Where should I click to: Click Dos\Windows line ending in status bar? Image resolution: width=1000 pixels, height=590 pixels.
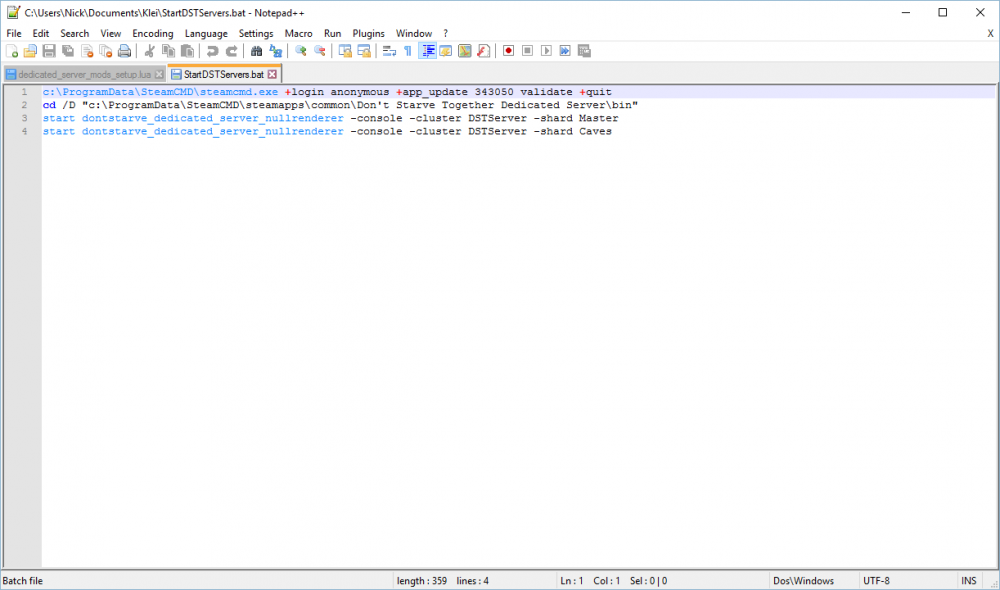[x=803, y=581]
